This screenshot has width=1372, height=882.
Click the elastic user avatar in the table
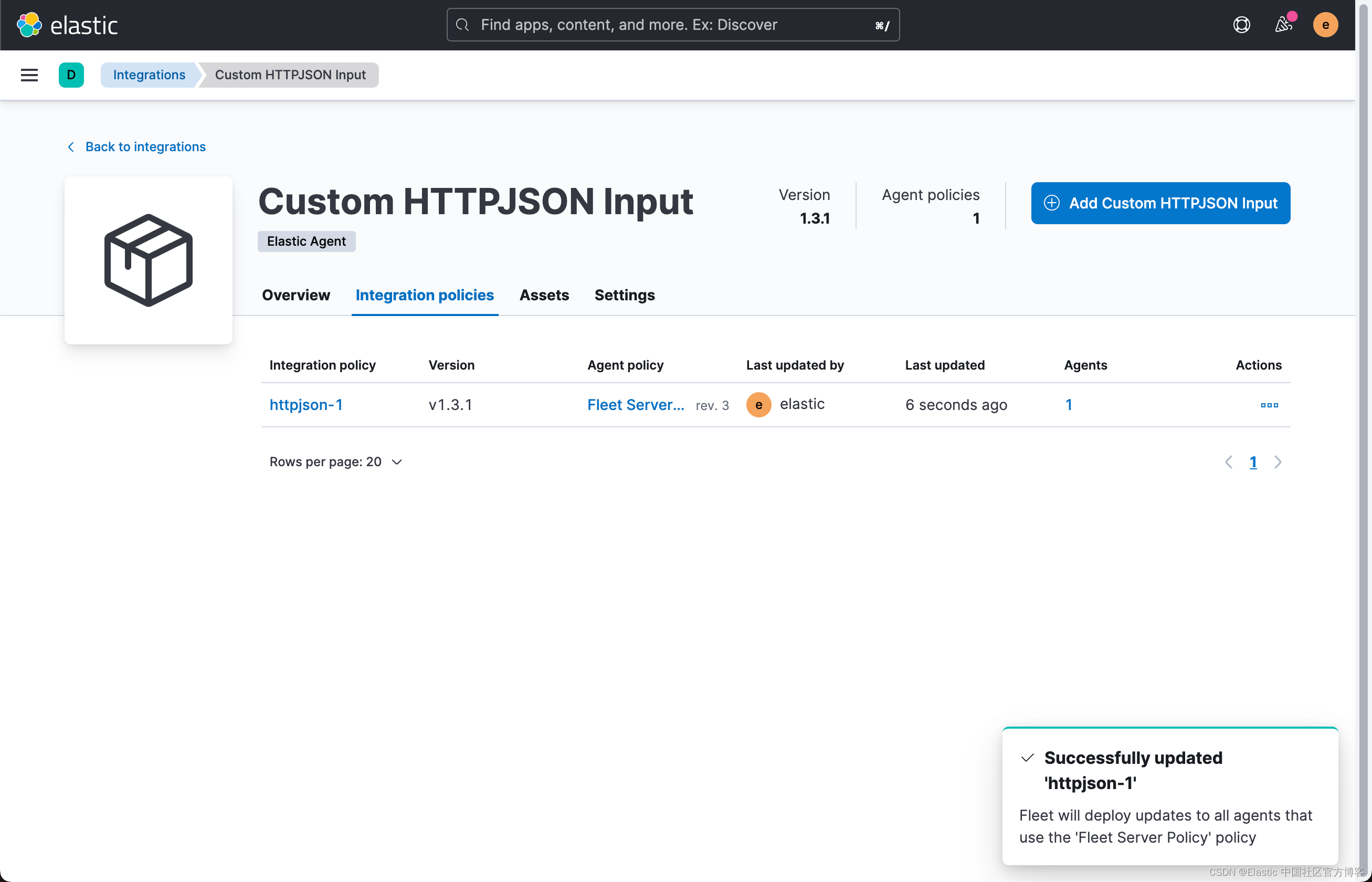pyautogui.click(x=759, y=404)
